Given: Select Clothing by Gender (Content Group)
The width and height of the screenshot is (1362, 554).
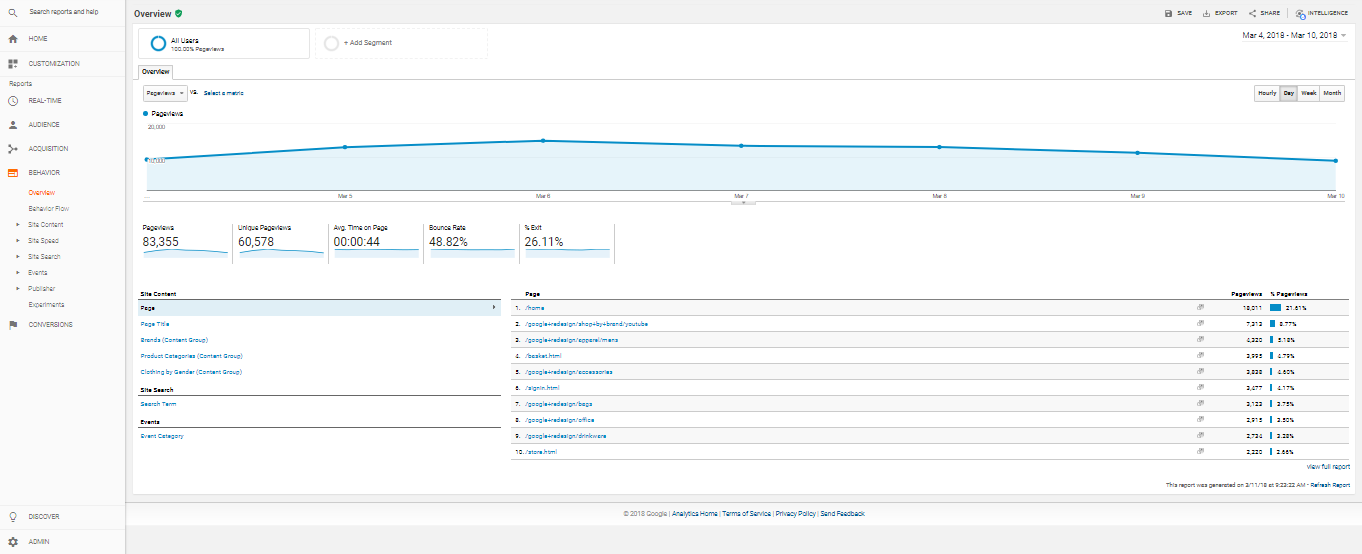Looking at the screenshot, I should point(190,372).
